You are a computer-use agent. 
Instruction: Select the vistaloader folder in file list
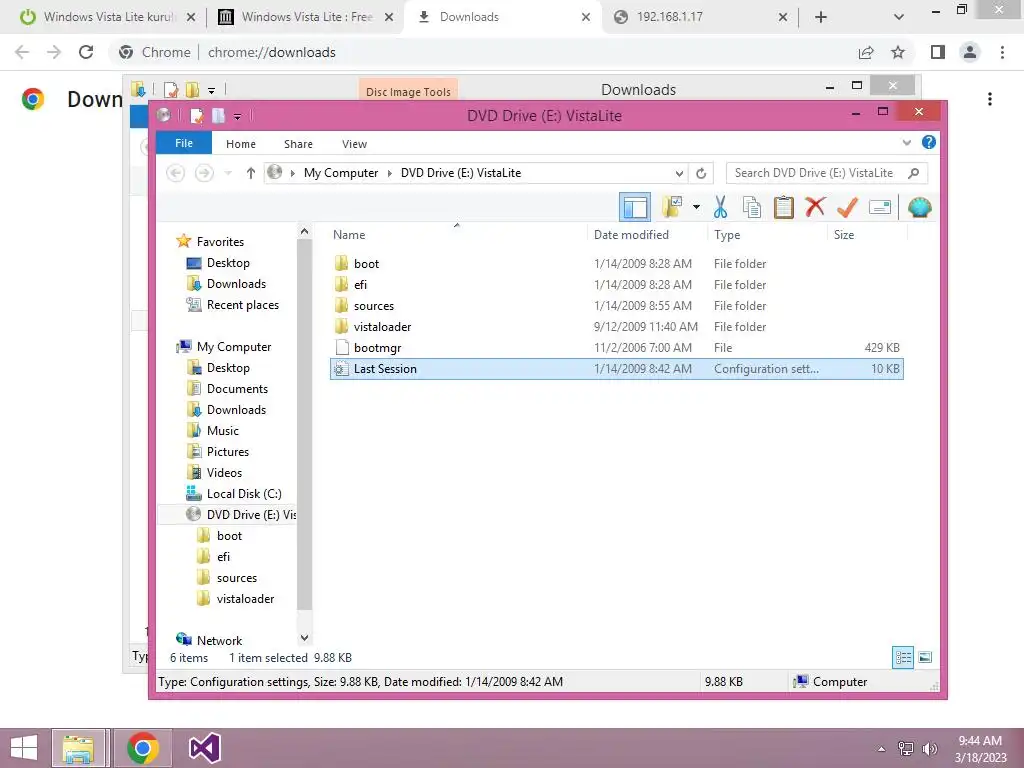click(x=617, y=327)
